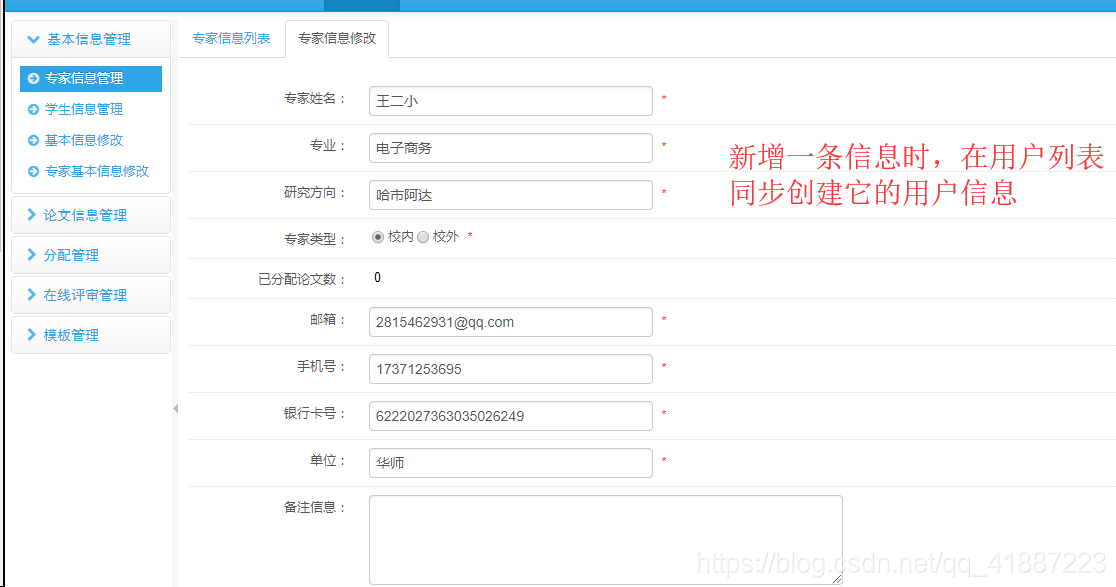This screenshot has height=587, width=1116.
Task: Open 专家信息管理 menu item
Action: click(x=91, y=78)
